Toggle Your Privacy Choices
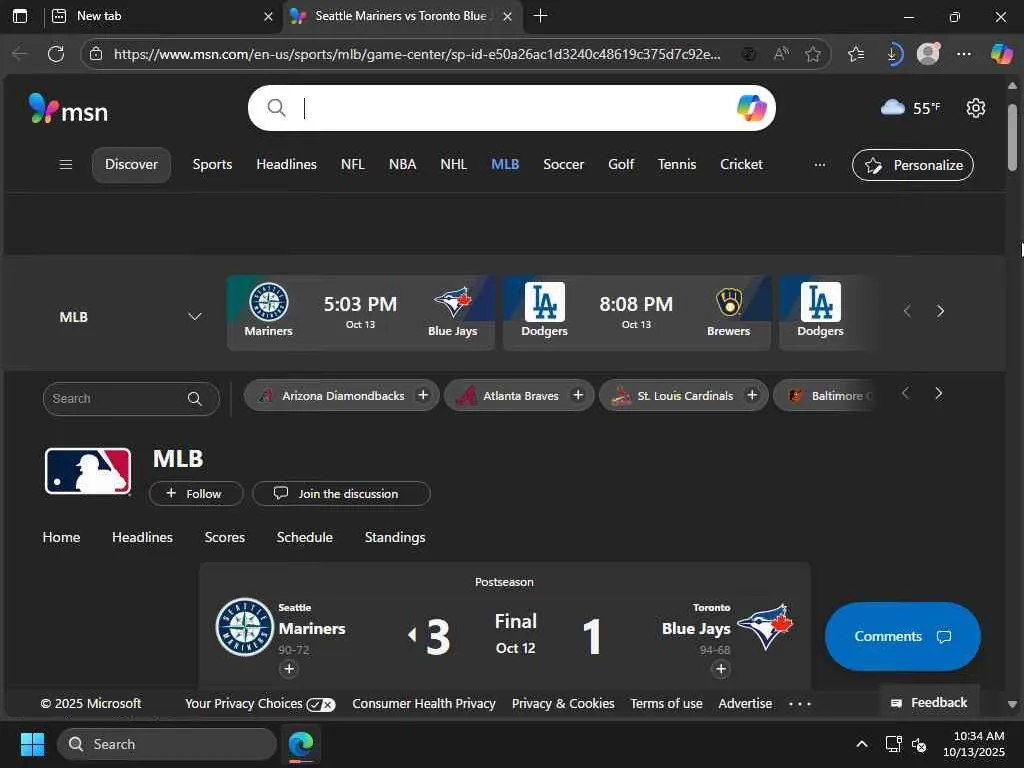This screenshot has width=1024, height=768. (x=260, y=704)
